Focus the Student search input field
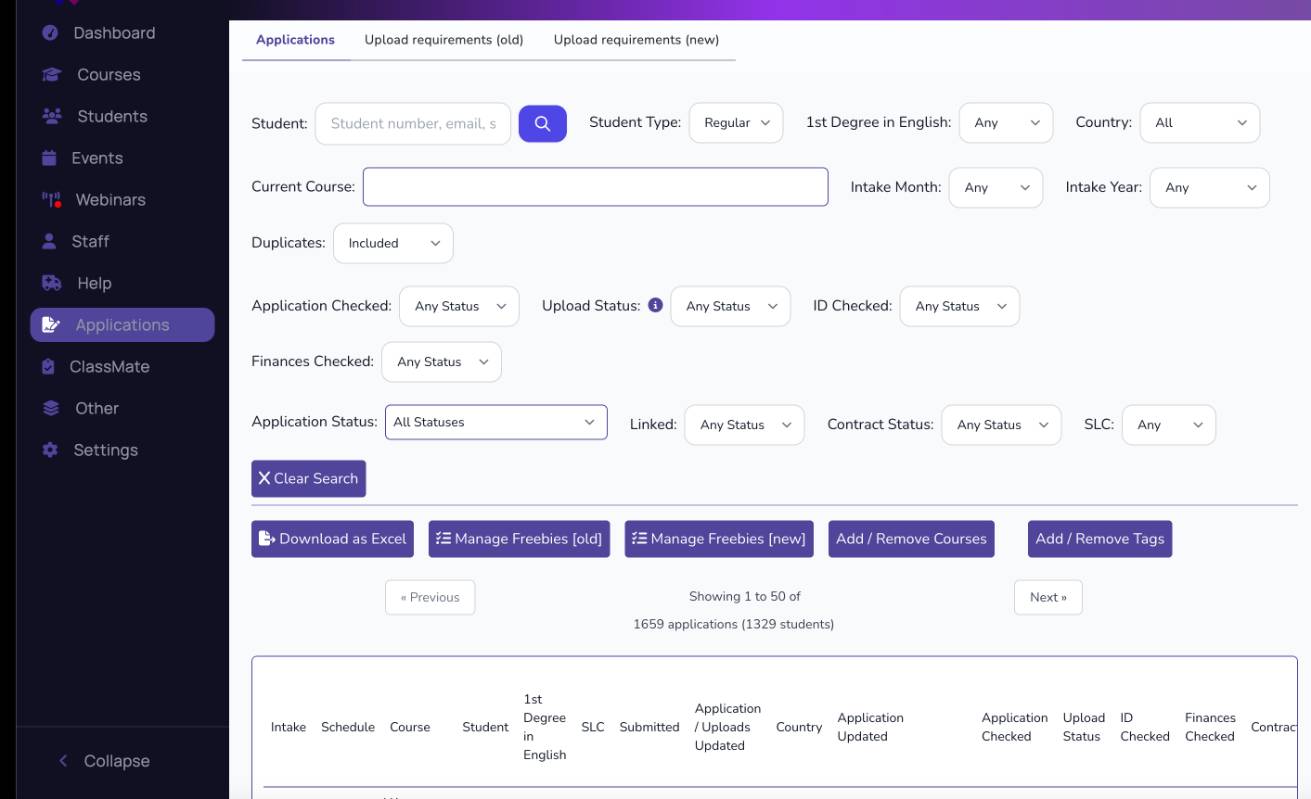Image resolution: width=1311 pixels, height=799 pixels. (413, 124)
